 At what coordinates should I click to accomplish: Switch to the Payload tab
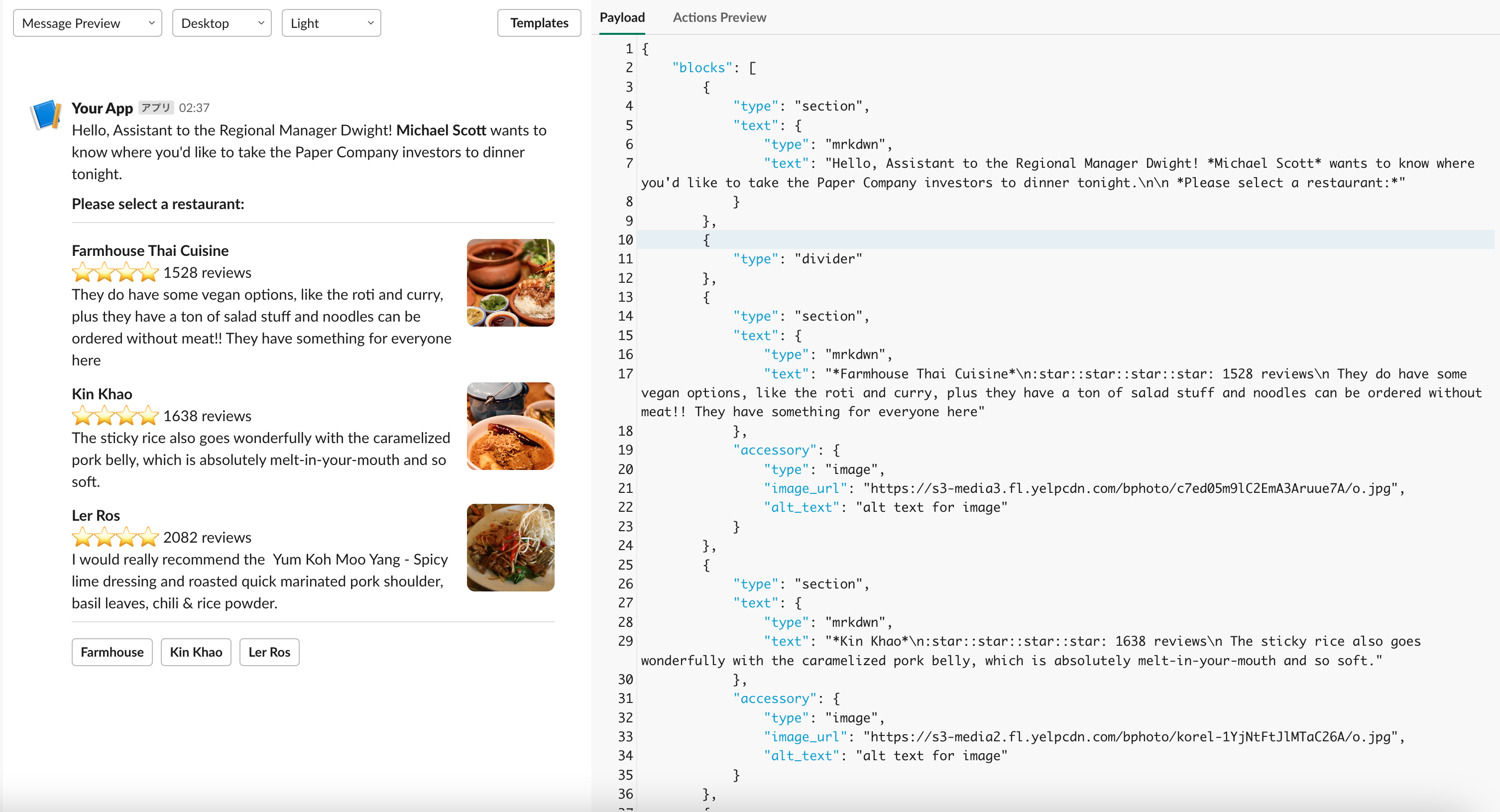pyautogui.click(x=622, y=17)
